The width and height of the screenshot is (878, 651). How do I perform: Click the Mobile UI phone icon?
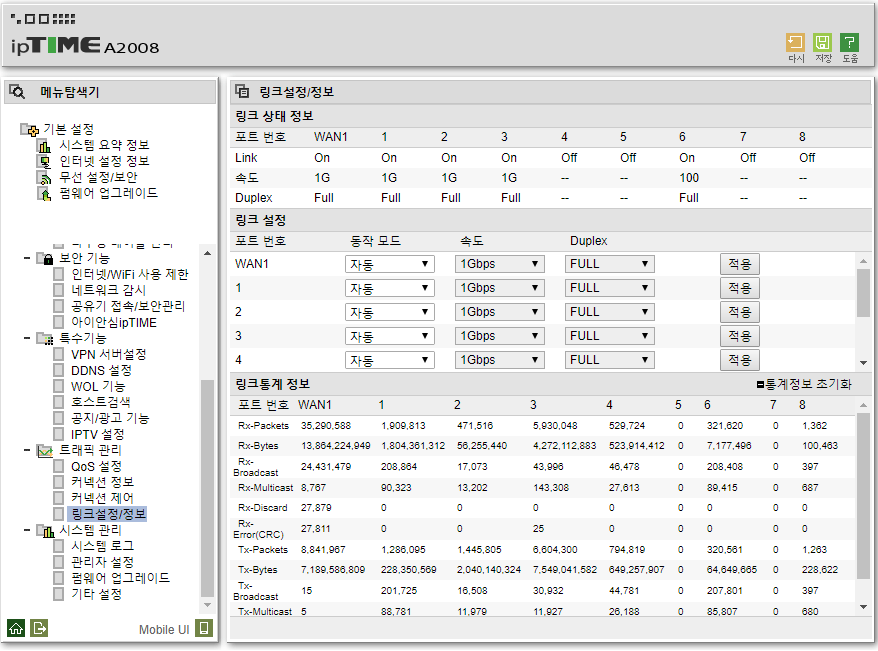point(204,628)
